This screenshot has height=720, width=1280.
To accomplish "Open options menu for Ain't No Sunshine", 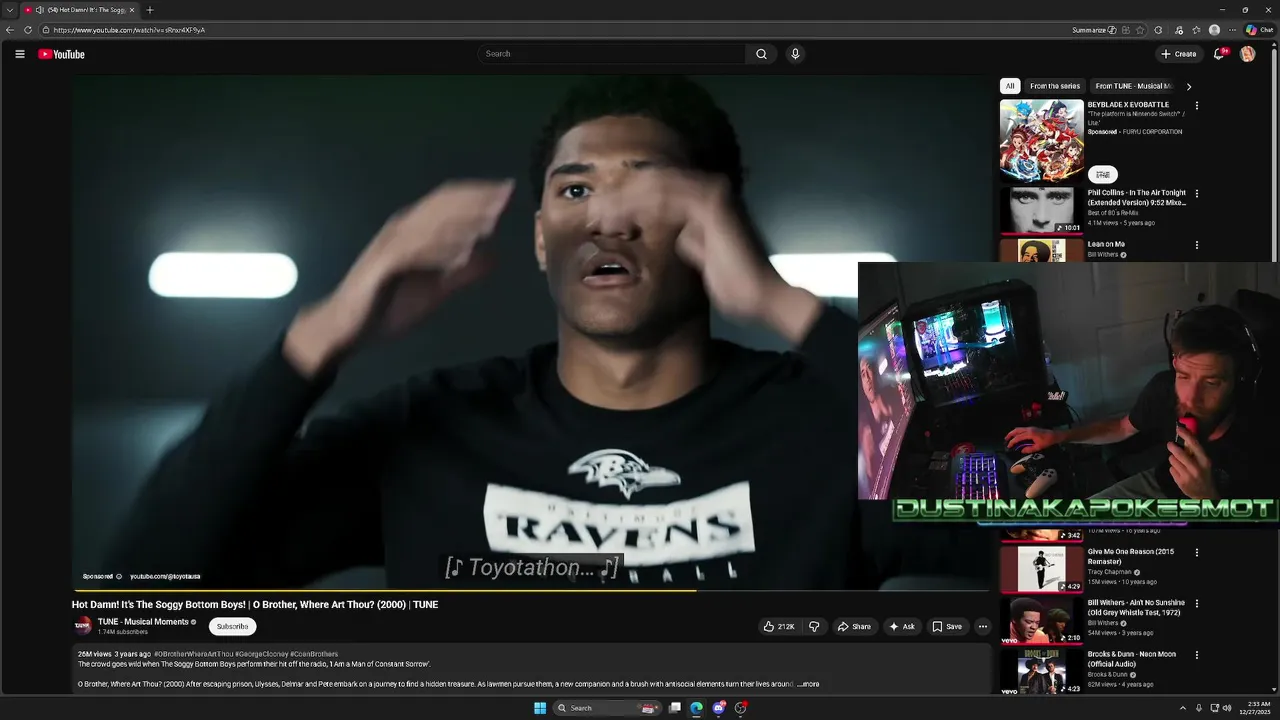I will (1196, 604).
